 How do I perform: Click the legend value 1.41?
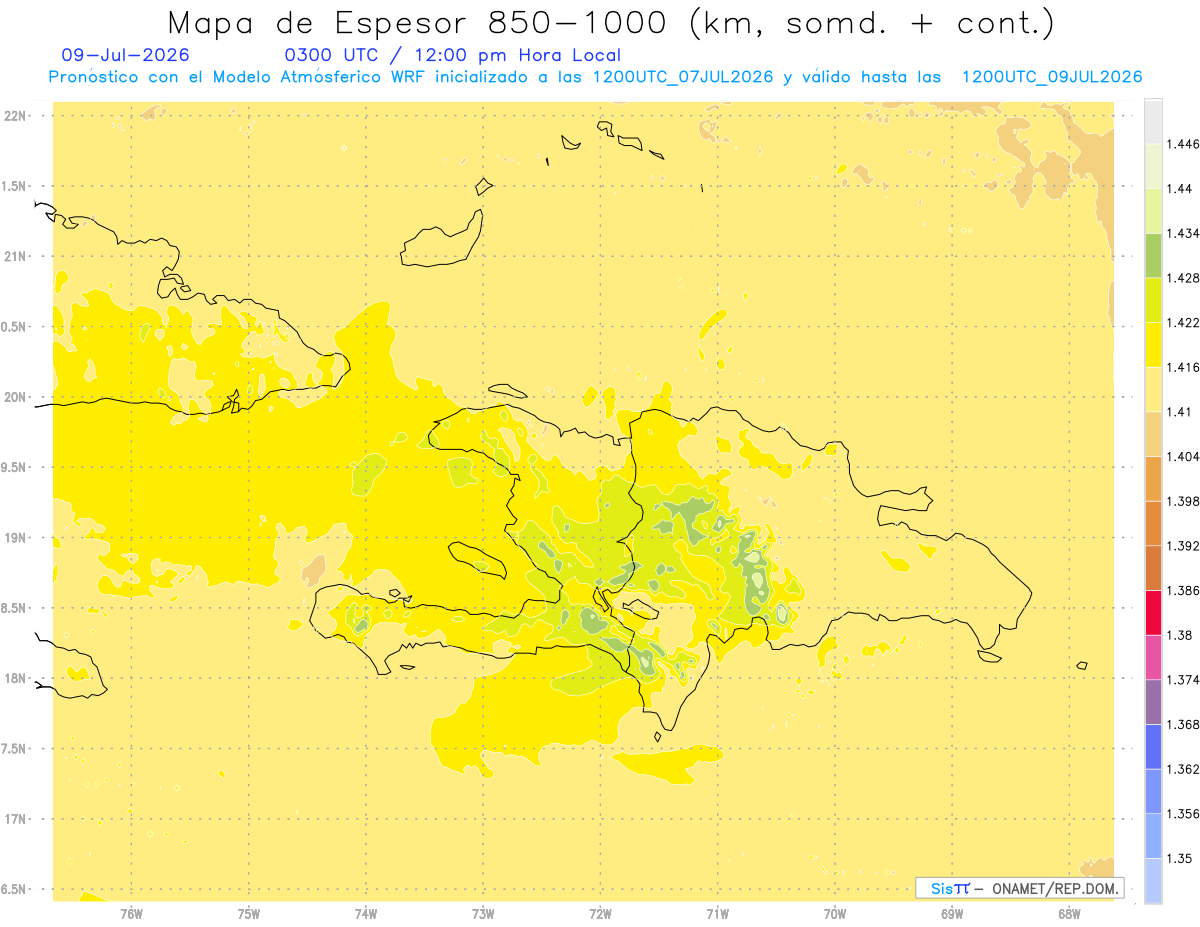pos(1180,412)
